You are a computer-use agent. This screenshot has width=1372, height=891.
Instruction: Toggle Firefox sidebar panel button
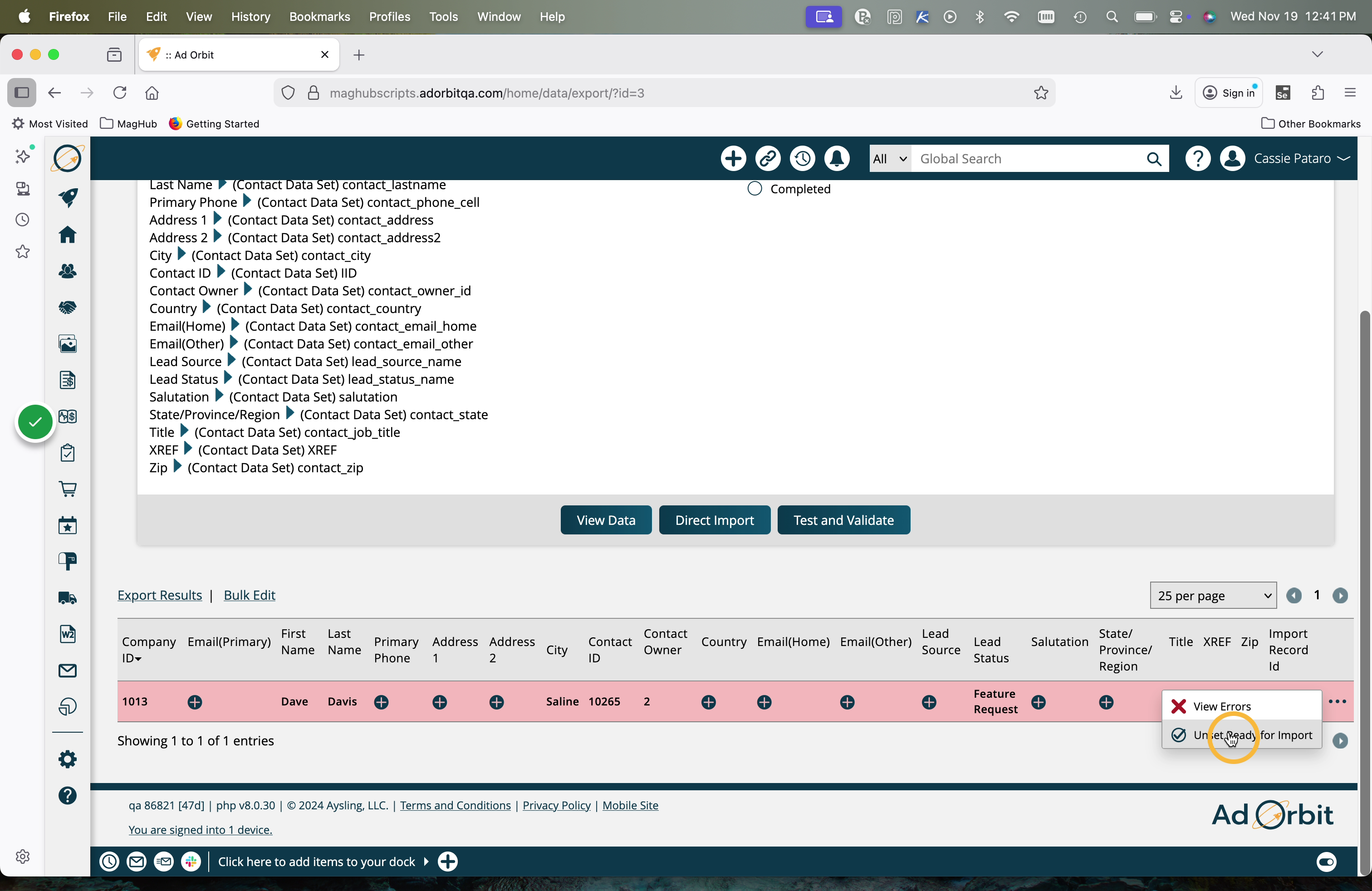pyautogui.click(x=22, y=93)
